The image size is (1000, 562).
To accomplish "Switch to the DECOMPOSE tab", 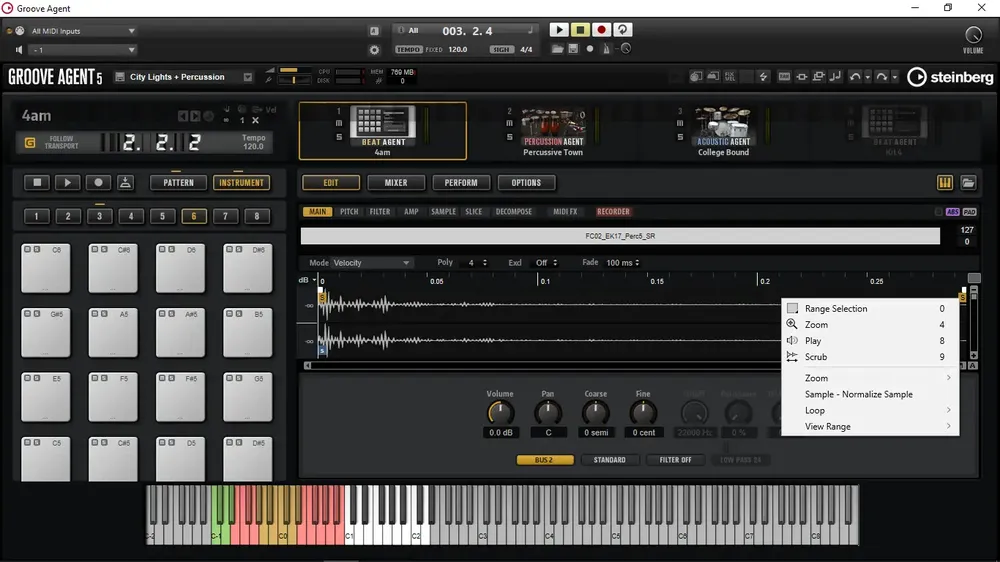I will (x=513, y=212).
